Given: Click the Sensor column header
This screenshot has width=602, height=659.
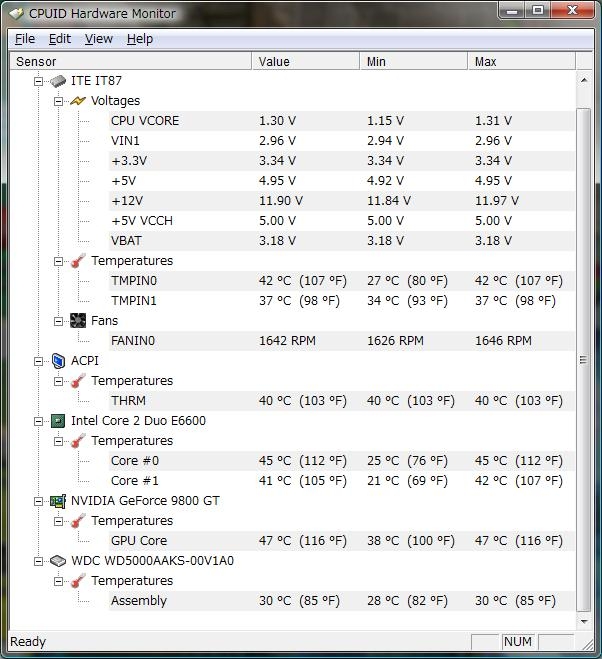Looking at the screenshot, I should pyautogui.click(x=130, y=61).
